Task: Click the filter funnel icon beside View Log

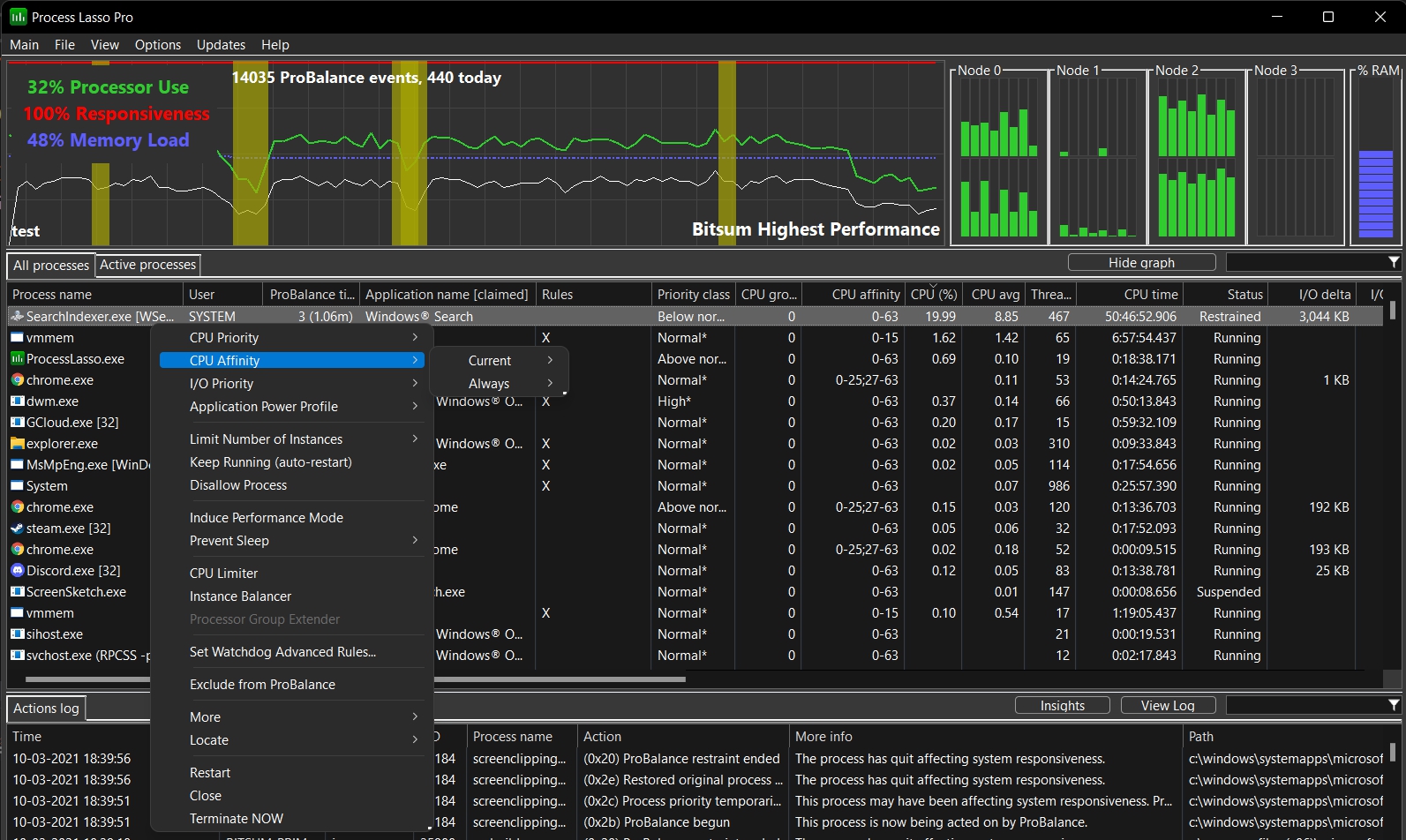Action: (x=1394, y=705)
